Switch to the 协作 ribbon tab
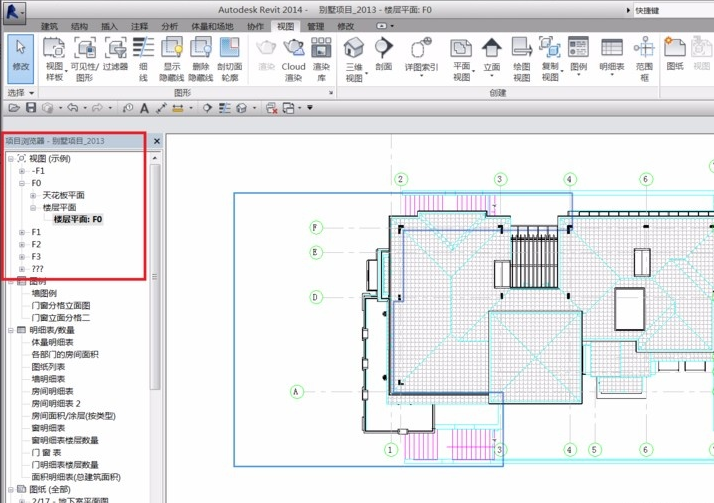This screenshot has height=503, width=714. point(255,26)
